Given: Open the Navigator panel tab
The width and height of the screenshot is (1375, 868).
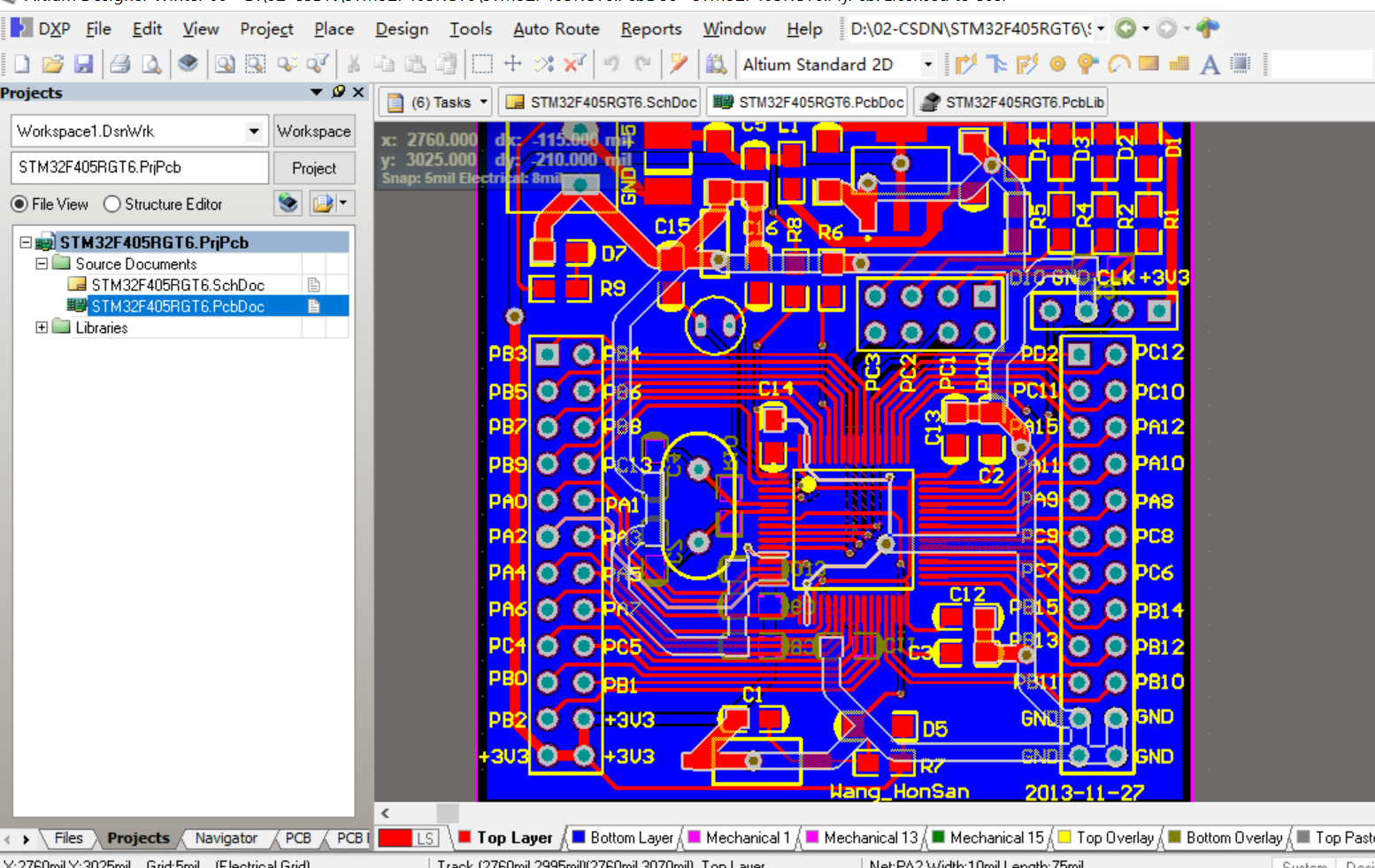Looking at the screenshot, I should (x=227, y=838).
